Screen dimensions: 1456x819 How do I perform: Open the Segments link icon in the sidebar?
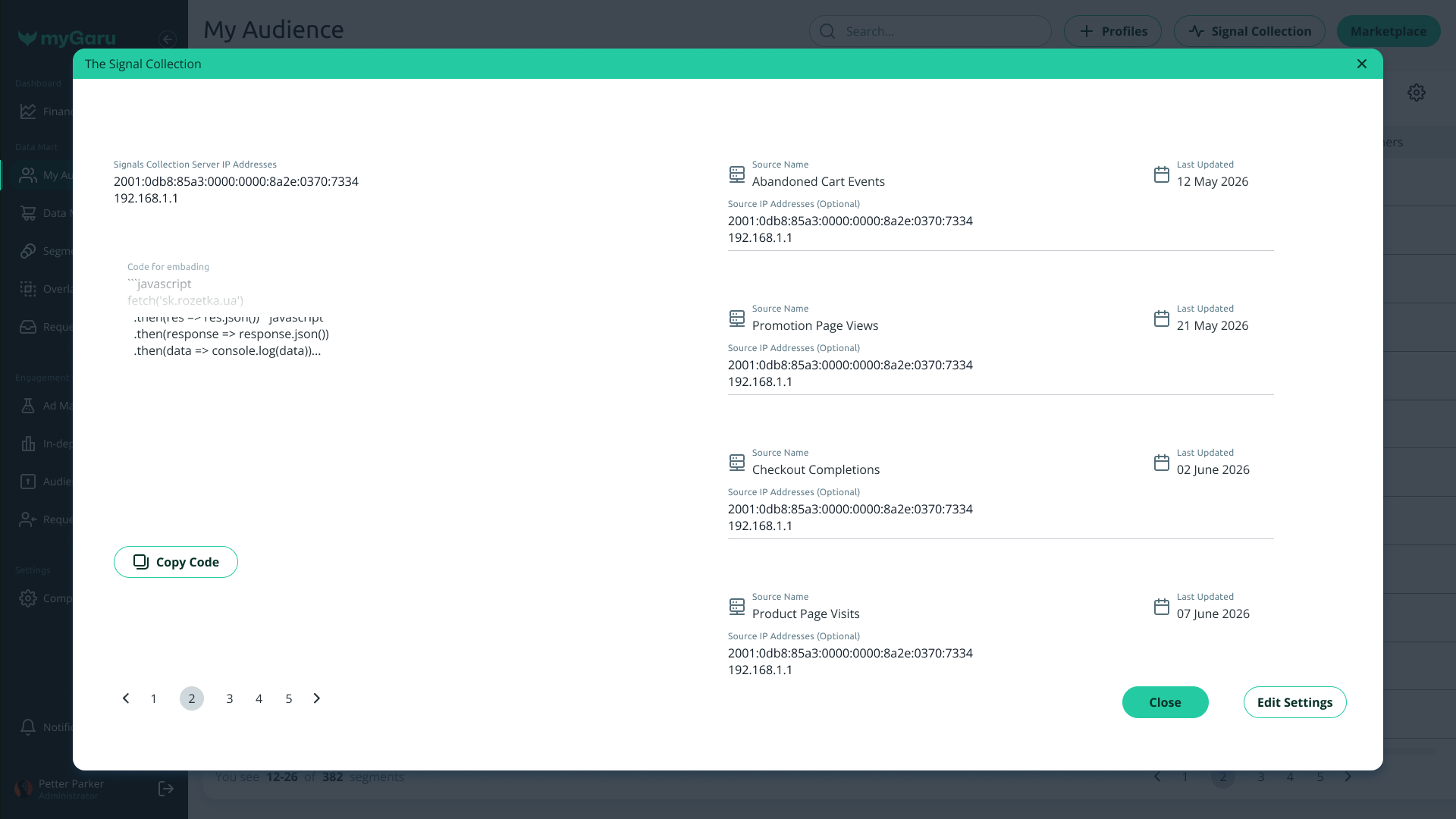point(28,251)
